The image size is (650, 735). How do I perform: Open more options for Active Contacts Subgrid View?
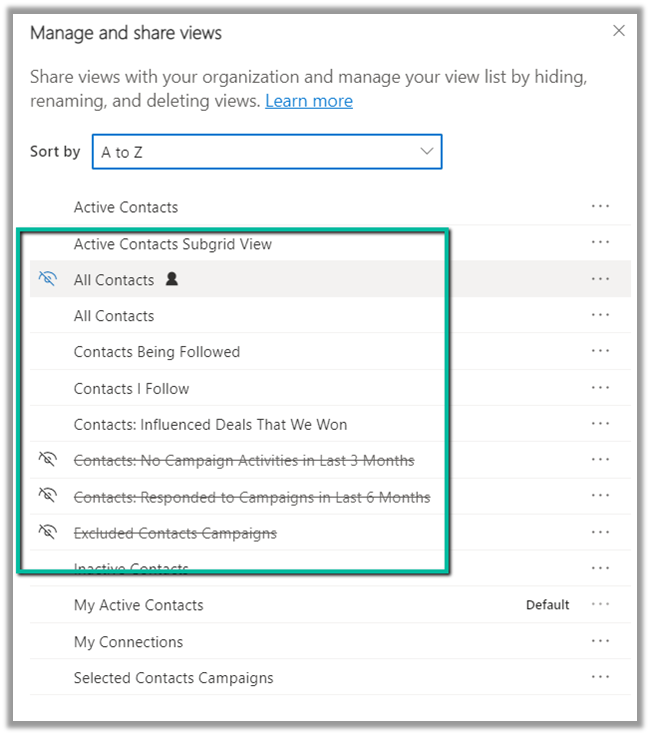(600, 242)
